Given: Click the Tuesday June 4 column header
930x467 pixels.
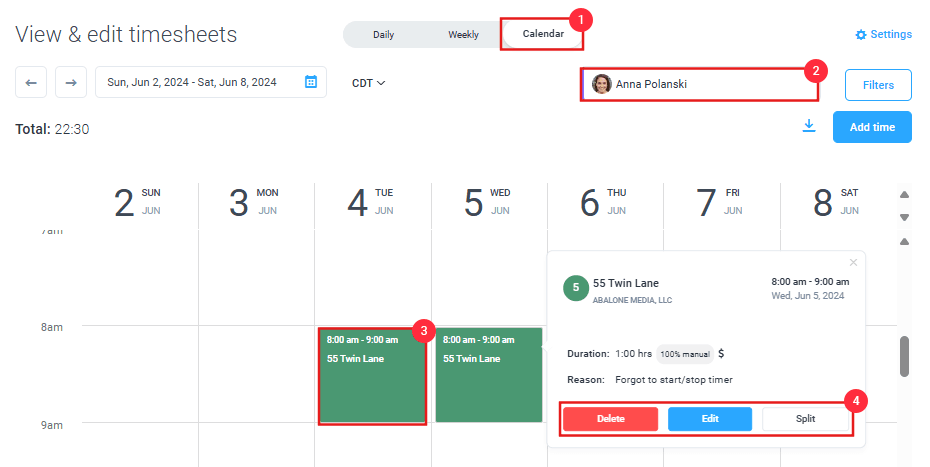Looking at the screenshot, I should coord(371,202).
